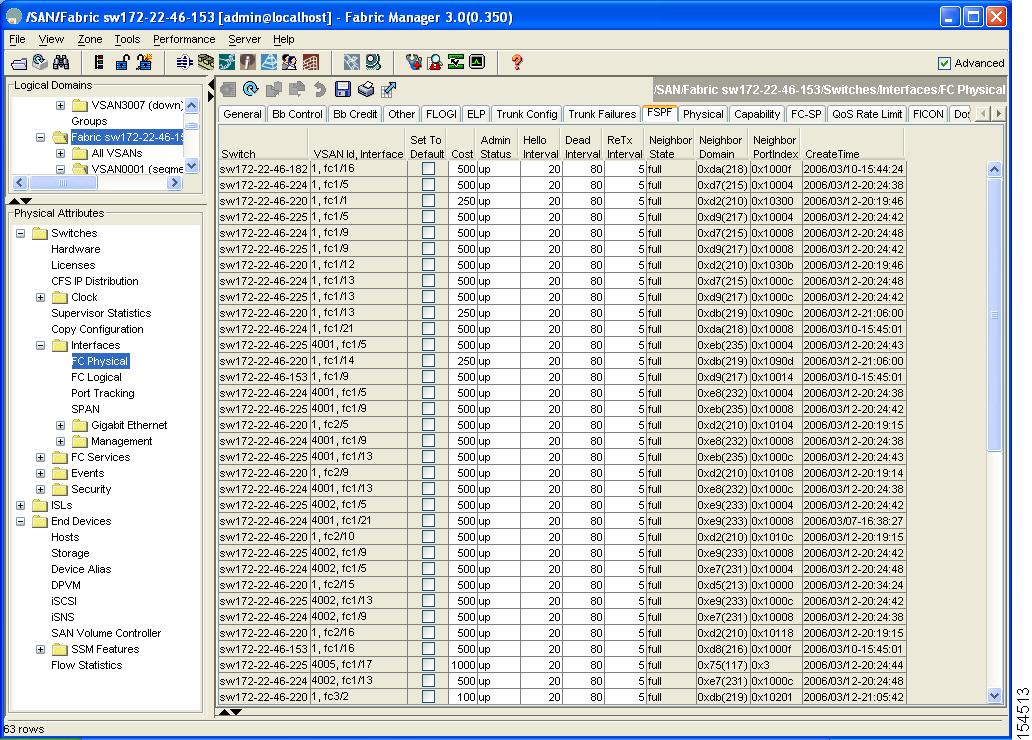Viewport: 1032px width, 740px height.
Task: Click the table vertical scrollbar down arrow
Action: pyautogui.click(x=994, y=695)
